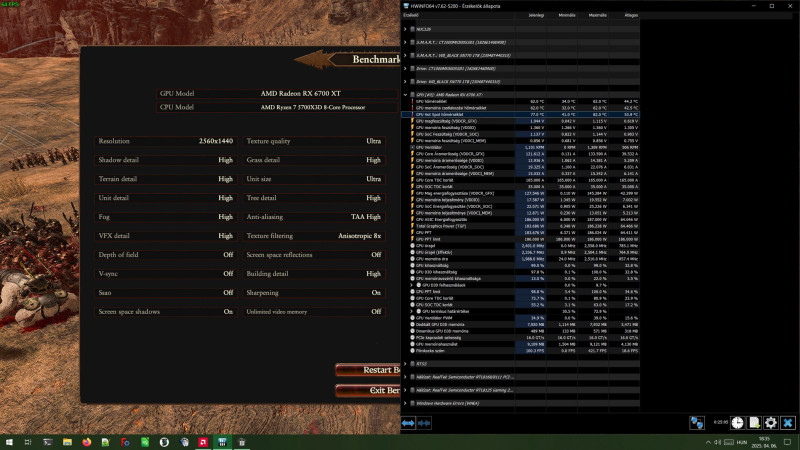Start logging with the document-plus icon
This screenshot has width=800, height=450.
coord(754,422)
